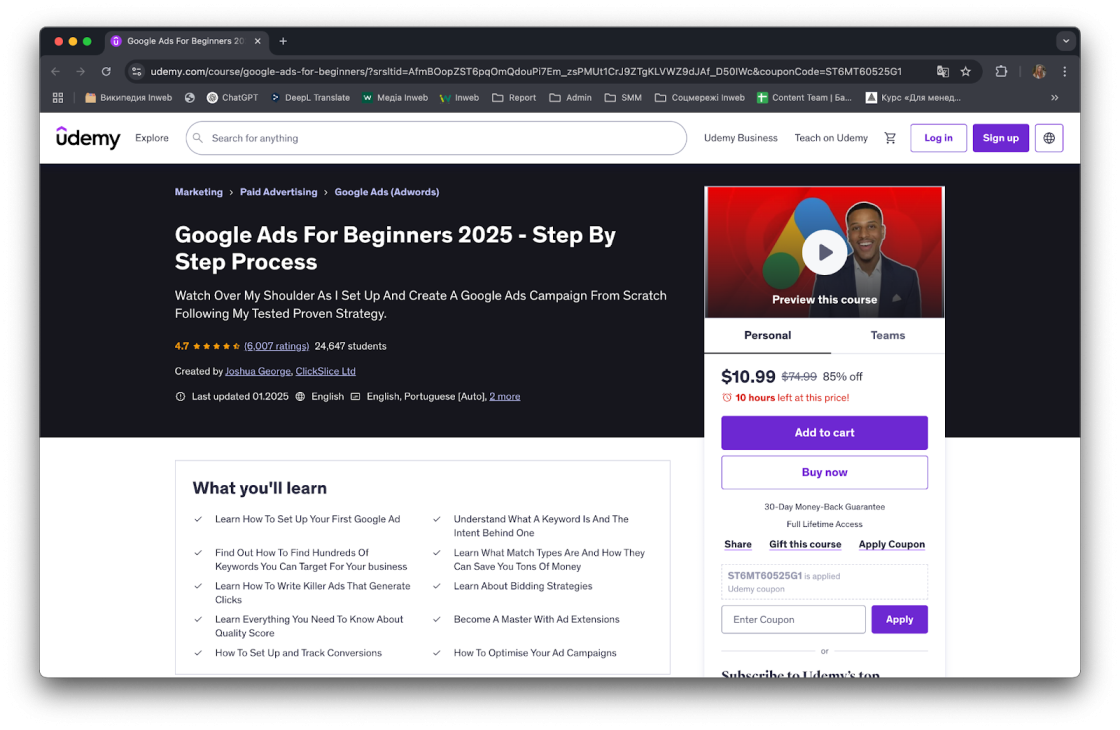Switch to the Personal tab
Viewport: 1120px width, 730px height.
[767, 336]
